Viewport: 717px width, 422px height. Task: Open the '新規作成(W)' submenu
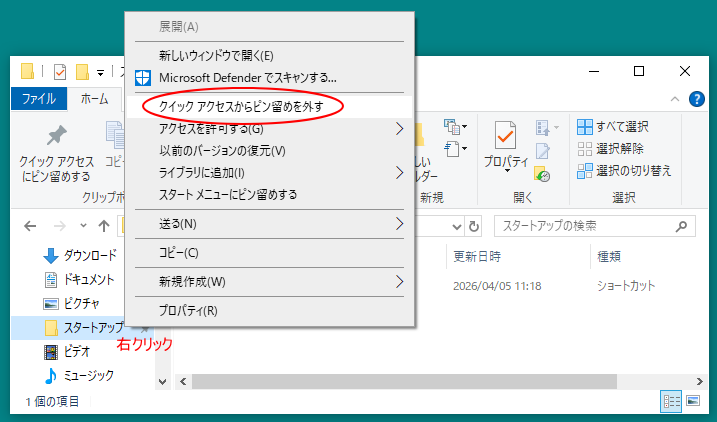pos(270,282)
